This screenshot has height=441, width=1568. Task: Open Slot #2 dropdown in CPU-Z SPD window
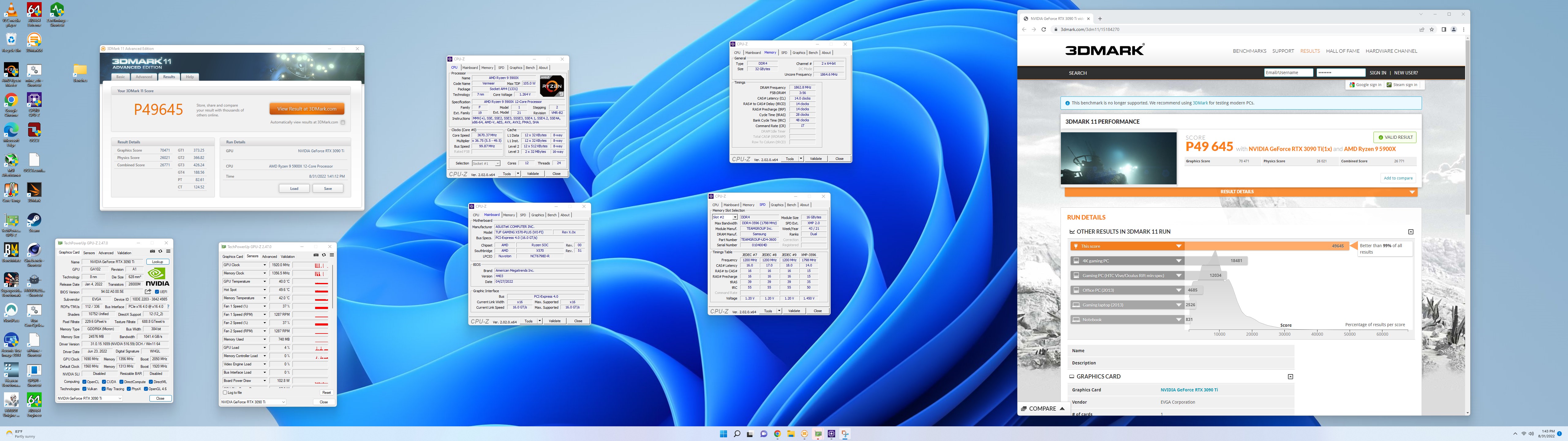[x=725, y=217]
